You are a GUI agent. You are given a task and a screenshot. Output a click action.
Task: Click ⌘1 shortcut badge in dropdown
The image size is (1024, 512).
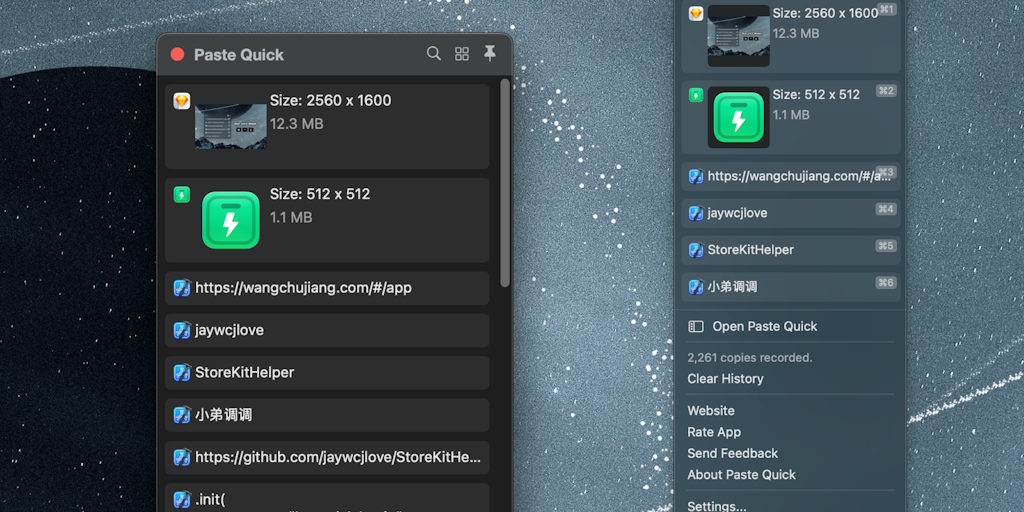click(886, 9)
